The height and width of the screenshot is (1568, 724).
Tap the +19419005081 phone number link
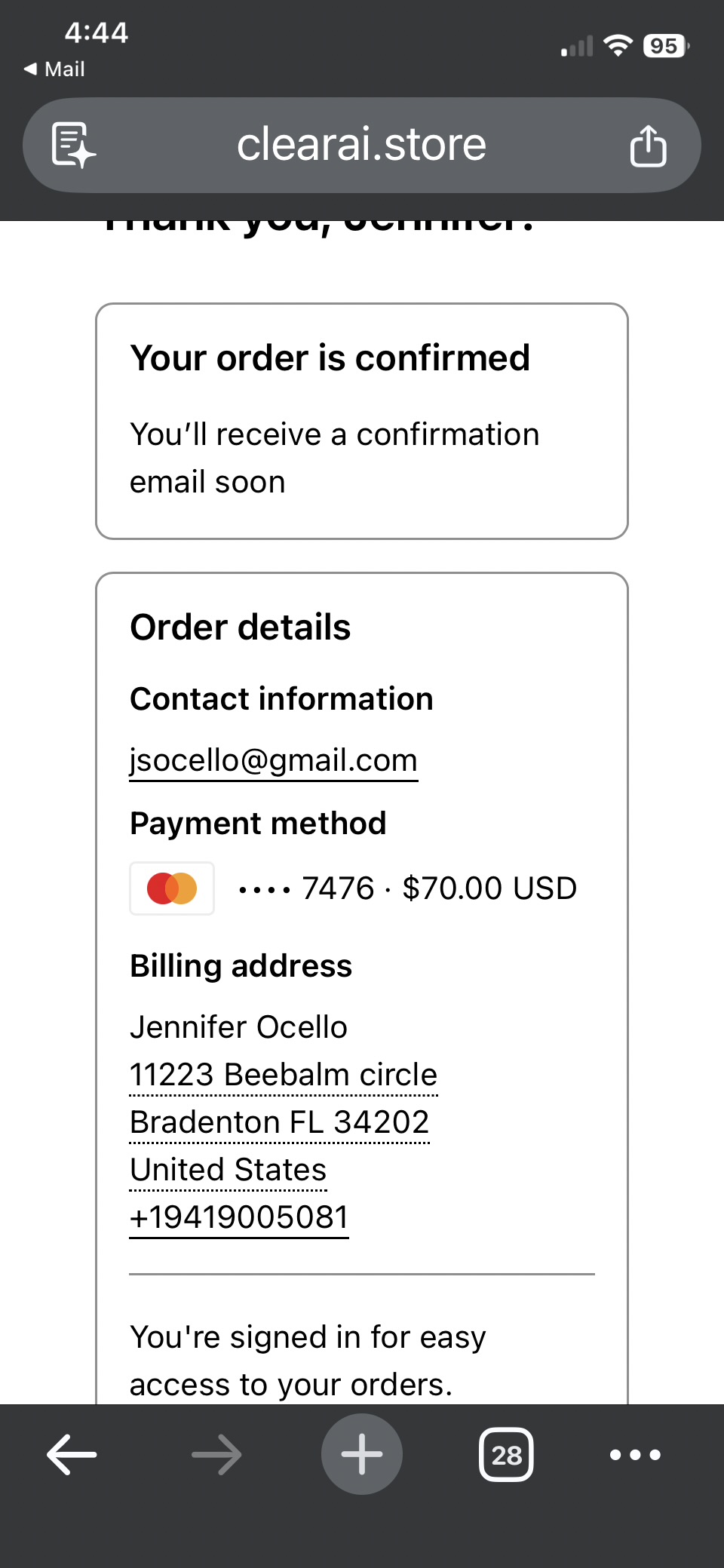(x=239, y=1217)
